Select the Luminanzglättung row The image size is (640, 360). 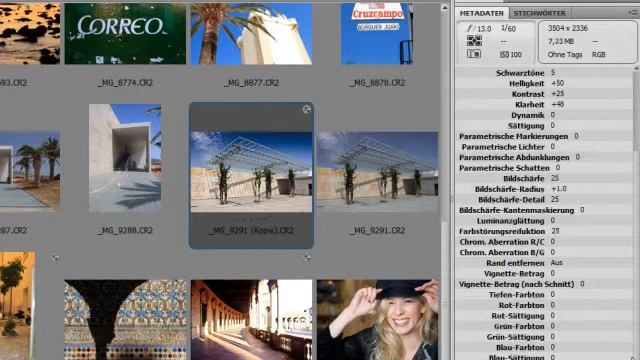point(544,221)
